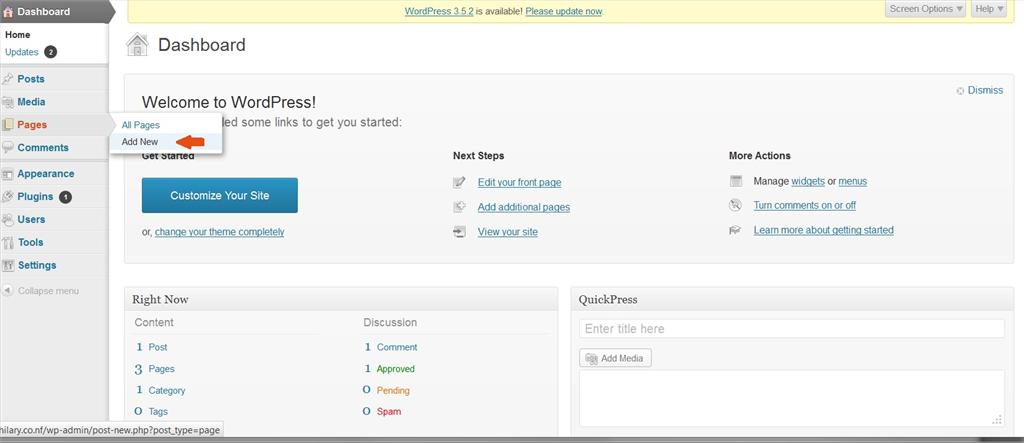Click the 1 Category link in Right Now
The height and width of the screenshot is (443, 1024).
point(160,391)
